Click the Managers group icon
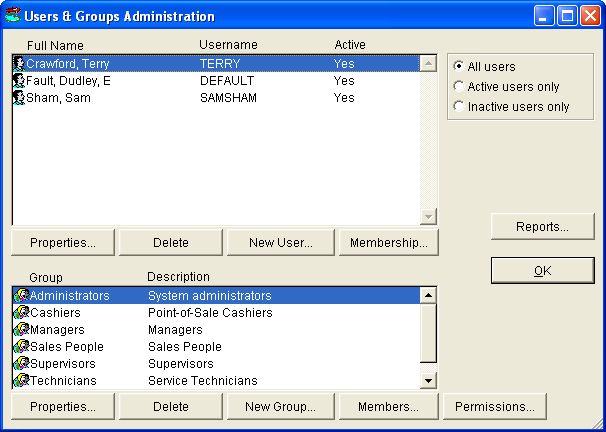Viewport: 606px width, 432px height. tap(22, 329)
